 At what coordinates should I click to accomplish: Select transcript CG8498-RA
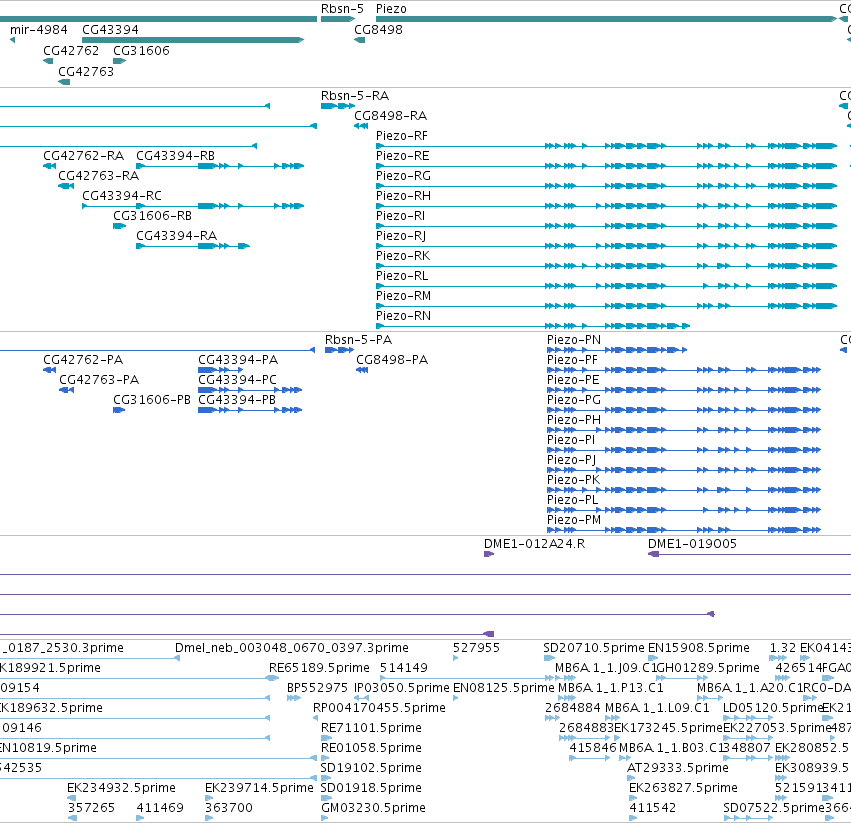(391, 116)
